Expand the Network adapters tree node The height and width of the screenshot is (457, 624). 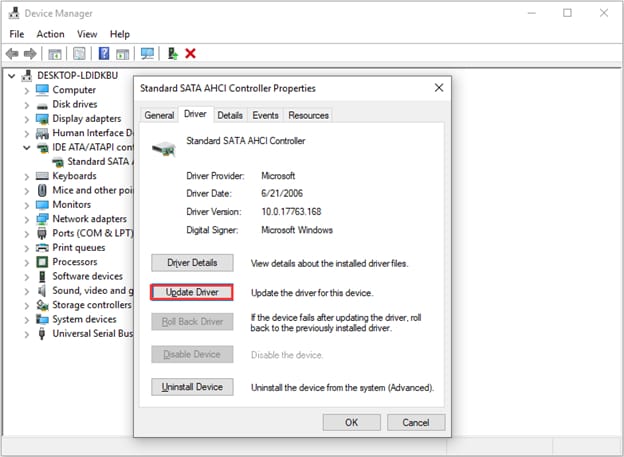(27, 220)
